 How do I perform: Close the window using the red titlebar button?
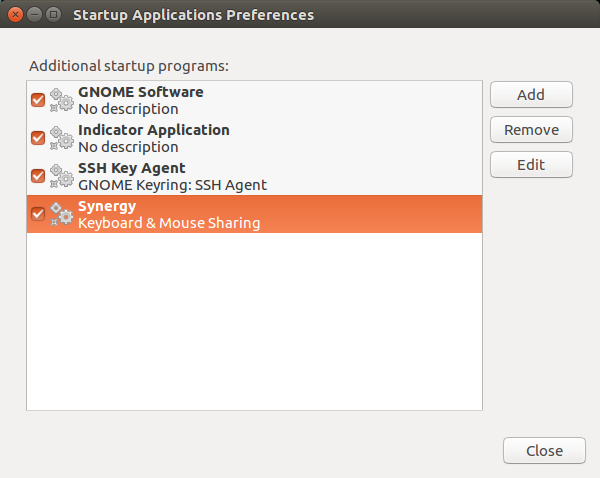(x=15, y=15)
